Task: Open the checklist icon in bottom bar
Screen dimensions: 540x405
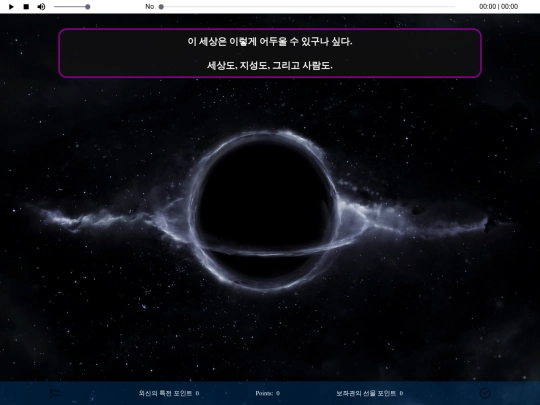Action: point(54,393)
